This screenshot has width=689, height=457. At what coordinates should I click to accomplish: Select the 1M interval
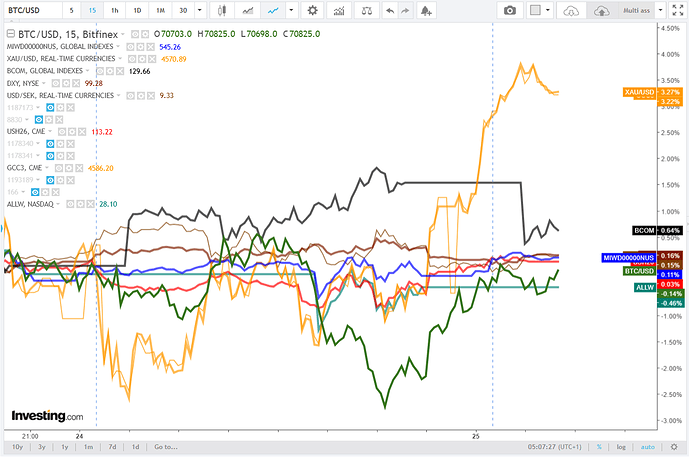[x=160, y=10]
